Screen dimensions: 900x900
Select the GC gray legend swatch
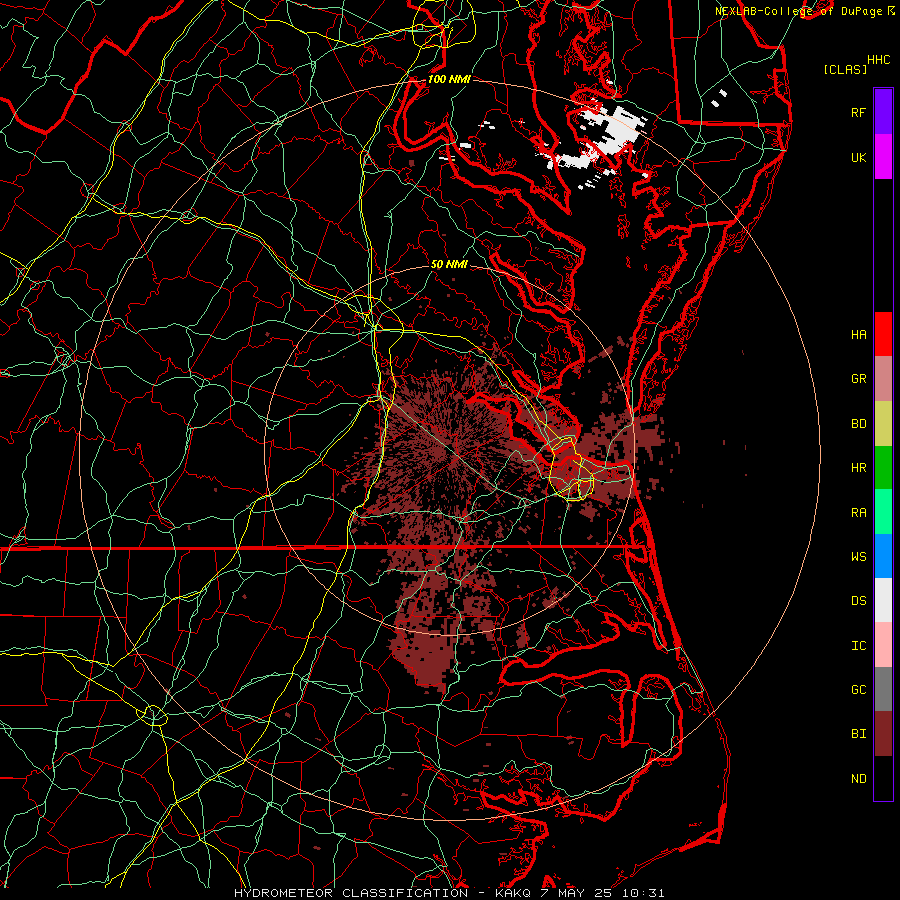[883, 689]
